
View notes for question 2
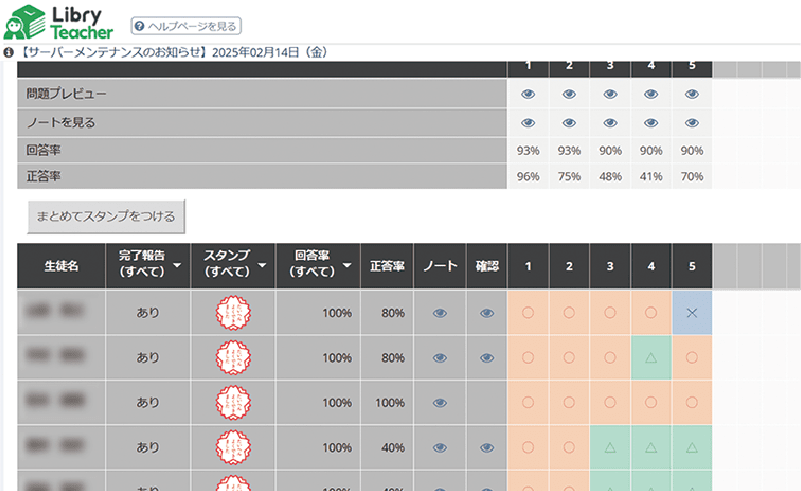click(x=569, y=123)
